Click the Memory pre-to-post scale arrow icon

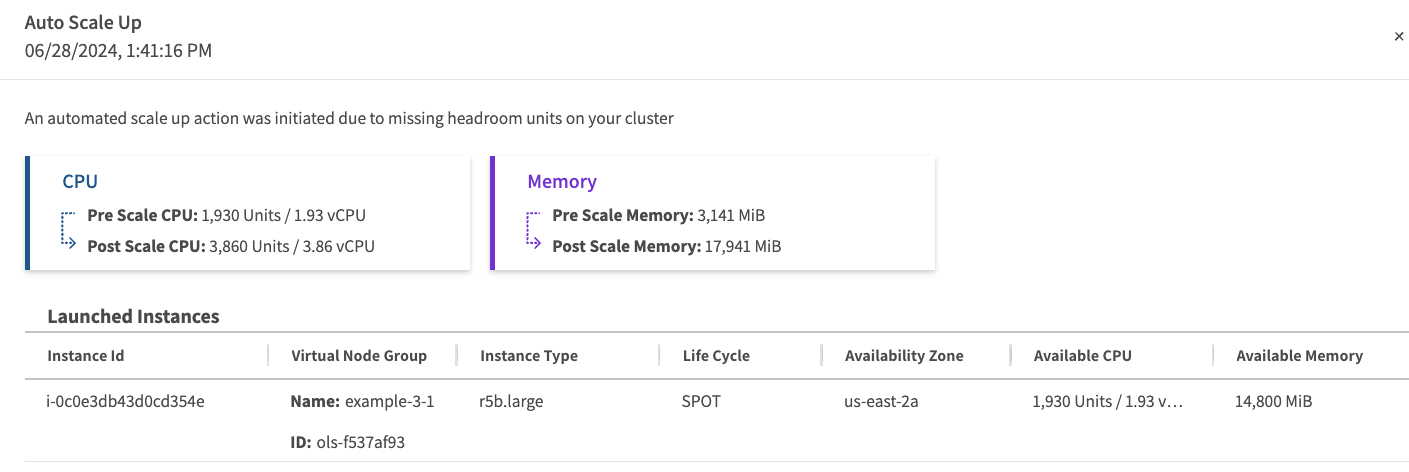pyautogui.click(x=534, y=229)
